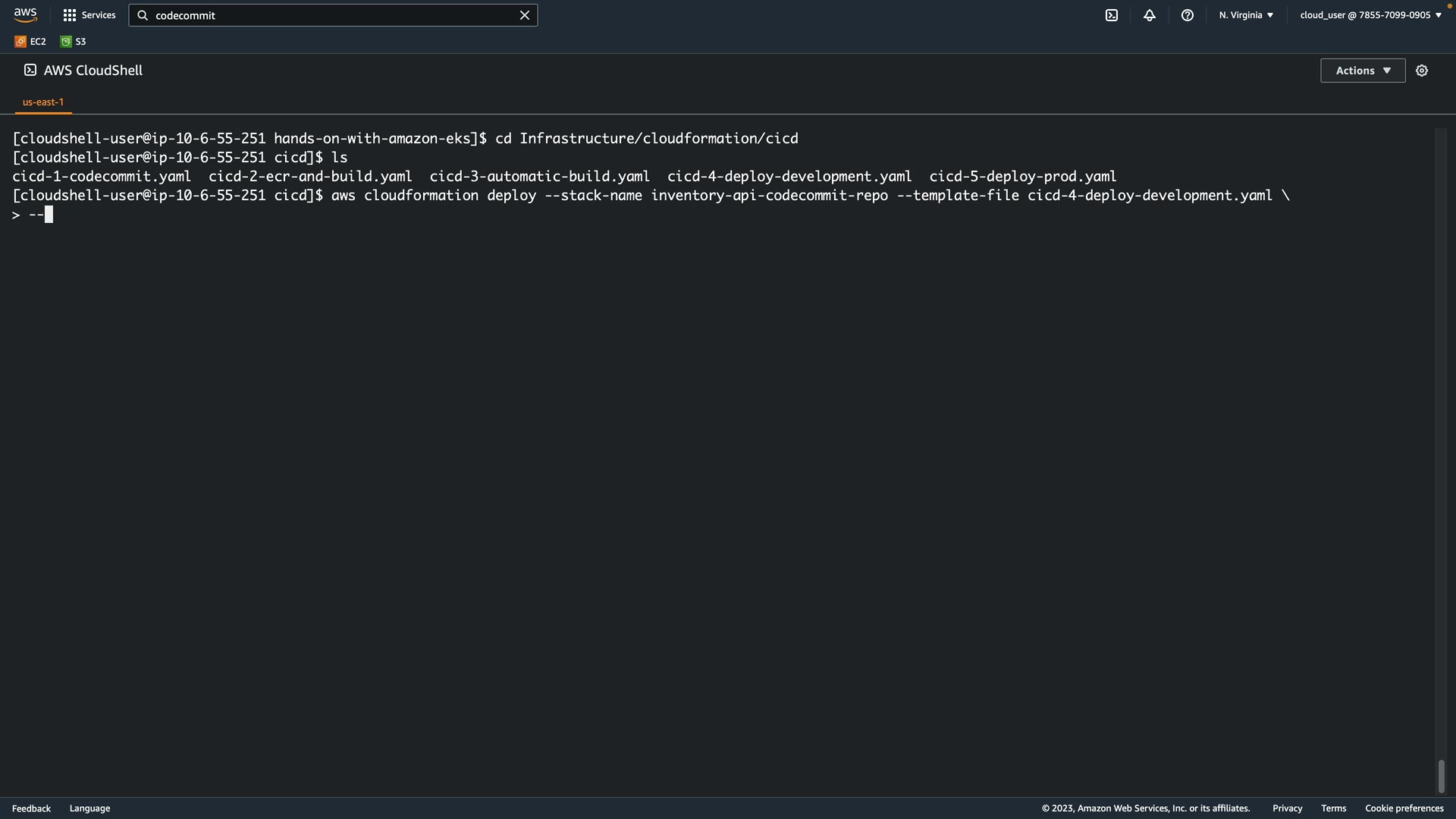Image resolution: width=1456 pixels, height=819 pixels.
Task: Open CloudShell preferences gear icon
Action: tap(1422, 71)
